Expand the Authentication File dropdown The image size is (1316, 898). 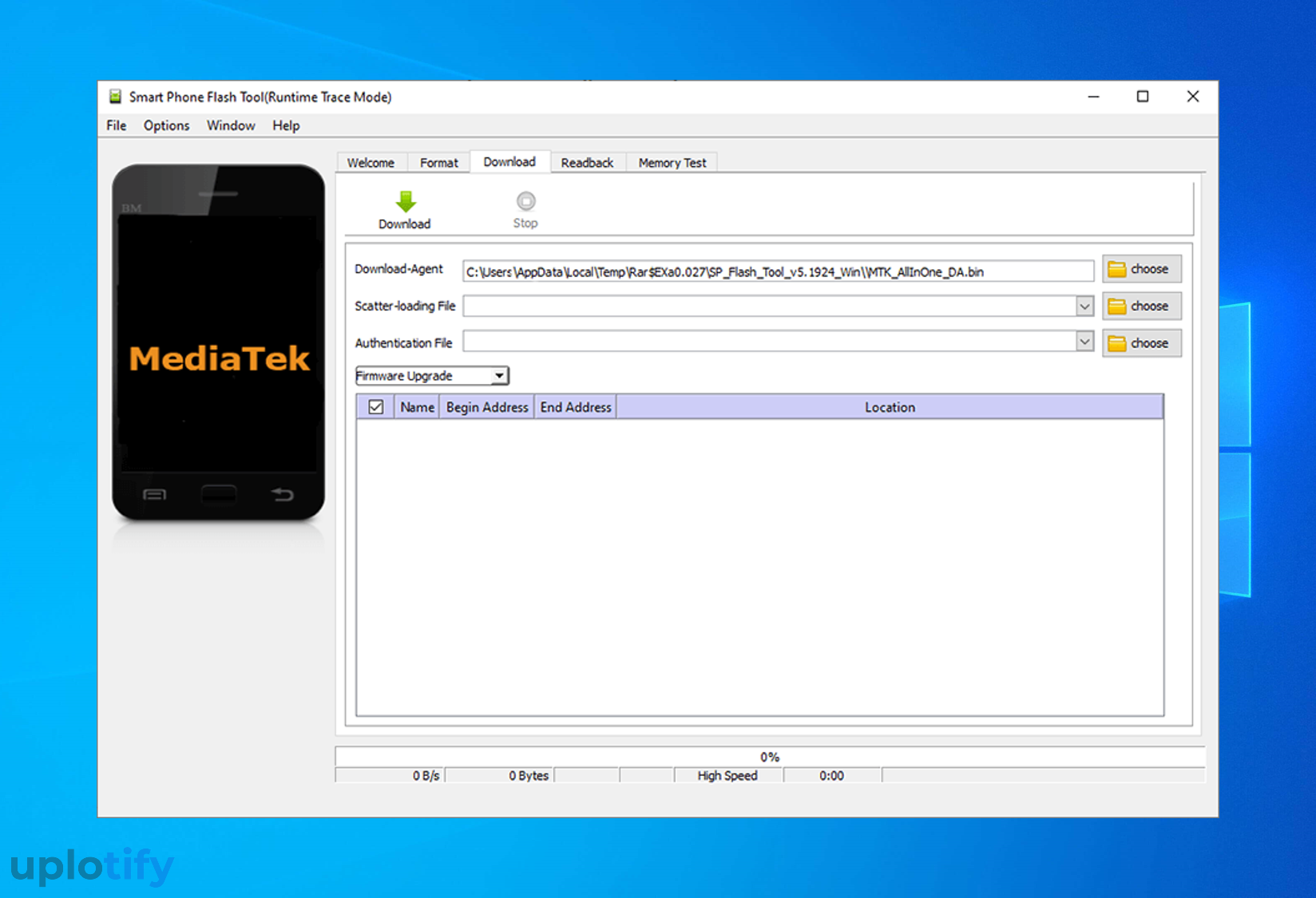pos(1084,342)
